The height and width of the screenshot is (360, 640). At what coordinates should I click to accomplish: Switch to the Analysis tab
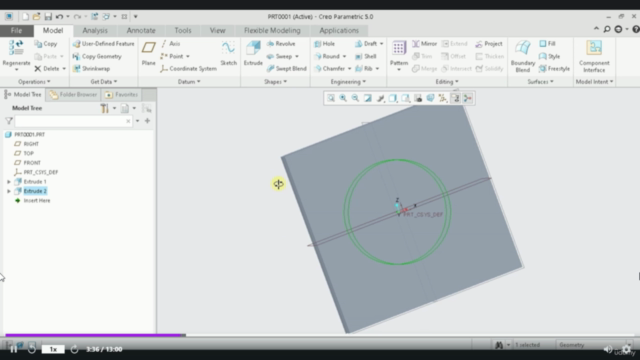[95, 31]
